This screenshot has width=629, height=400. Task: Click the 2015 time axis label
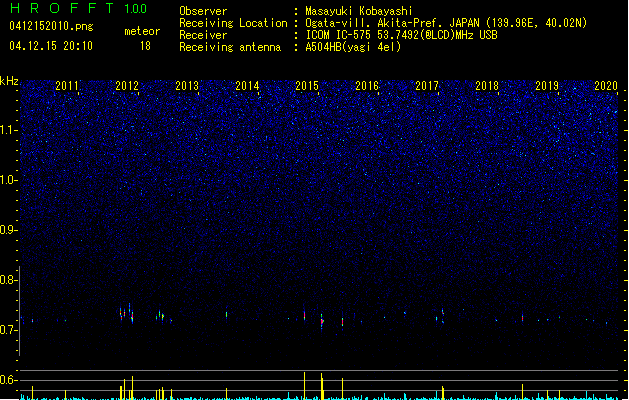307,86
